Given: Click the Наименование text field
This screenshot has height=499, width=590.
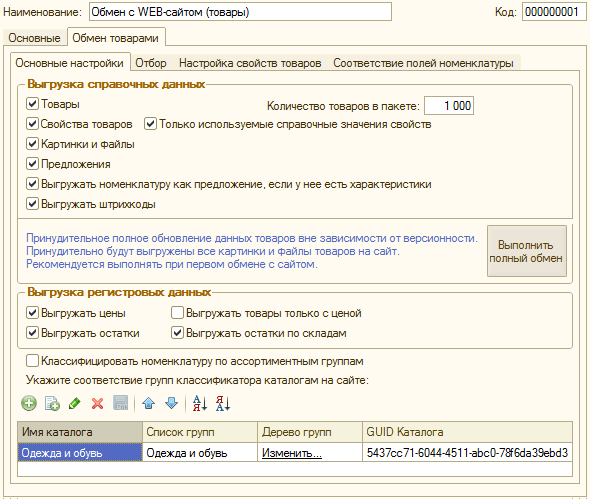Looking at the screenshot, I should tap(240, 12).
